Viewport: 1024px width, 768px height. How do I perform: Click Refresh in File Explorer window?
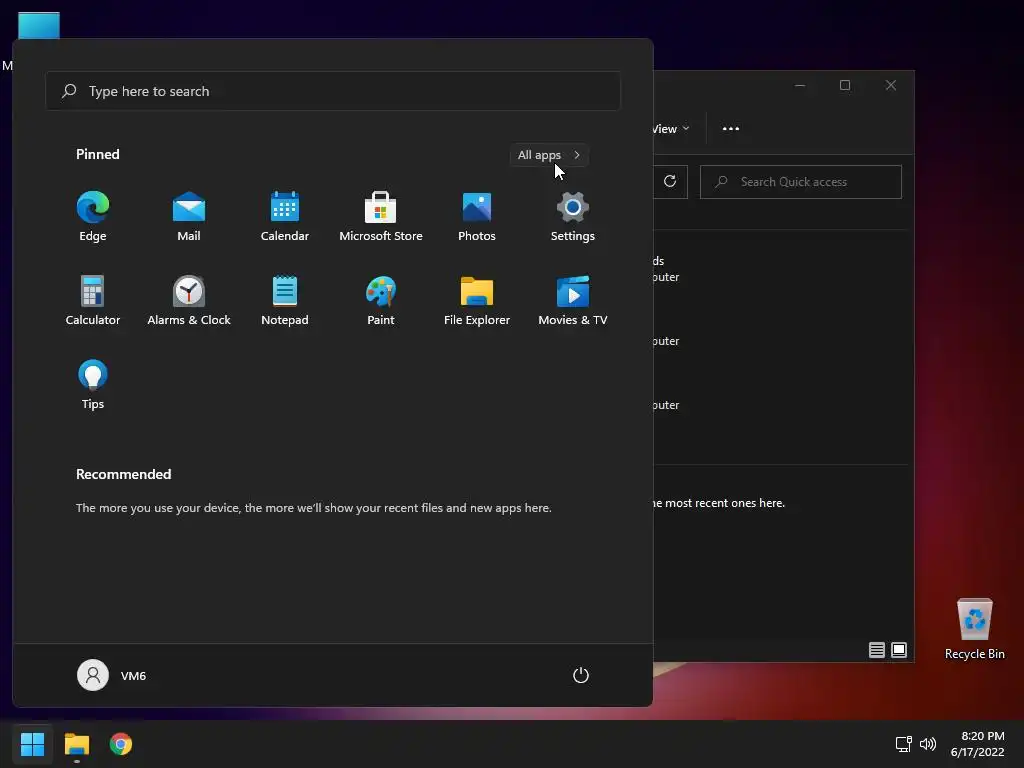point(670,182)
